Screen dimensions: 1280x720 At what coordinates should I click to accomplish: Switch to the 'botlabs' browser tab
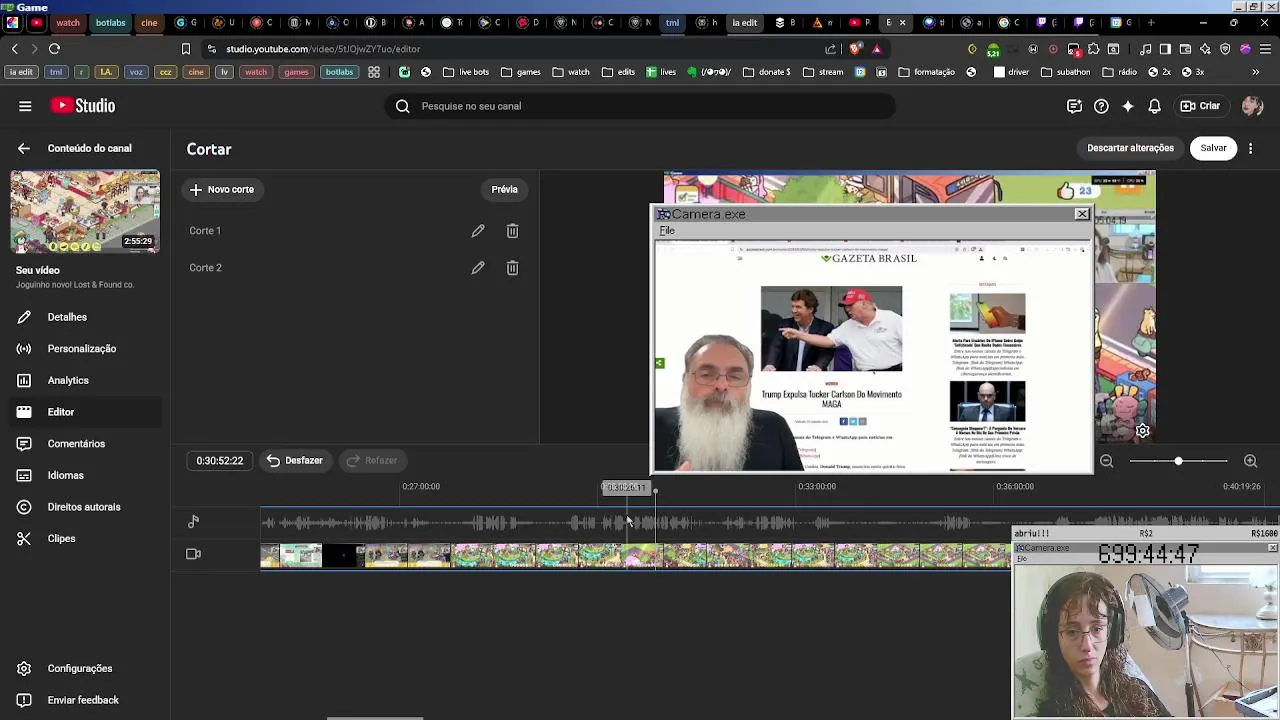[x=110, y=22]
